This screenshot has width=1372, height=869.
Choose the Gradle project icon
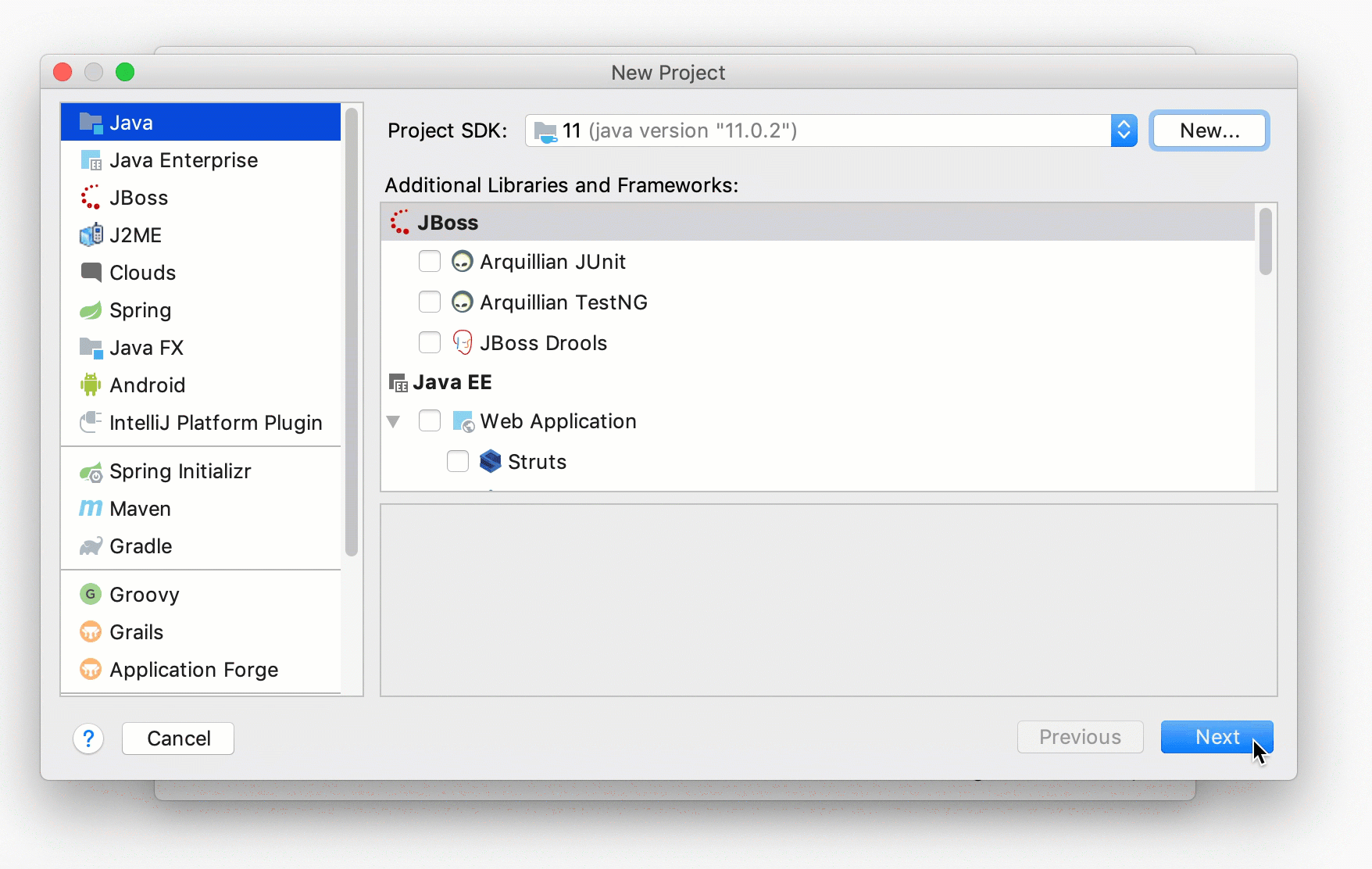coord(91,546)
